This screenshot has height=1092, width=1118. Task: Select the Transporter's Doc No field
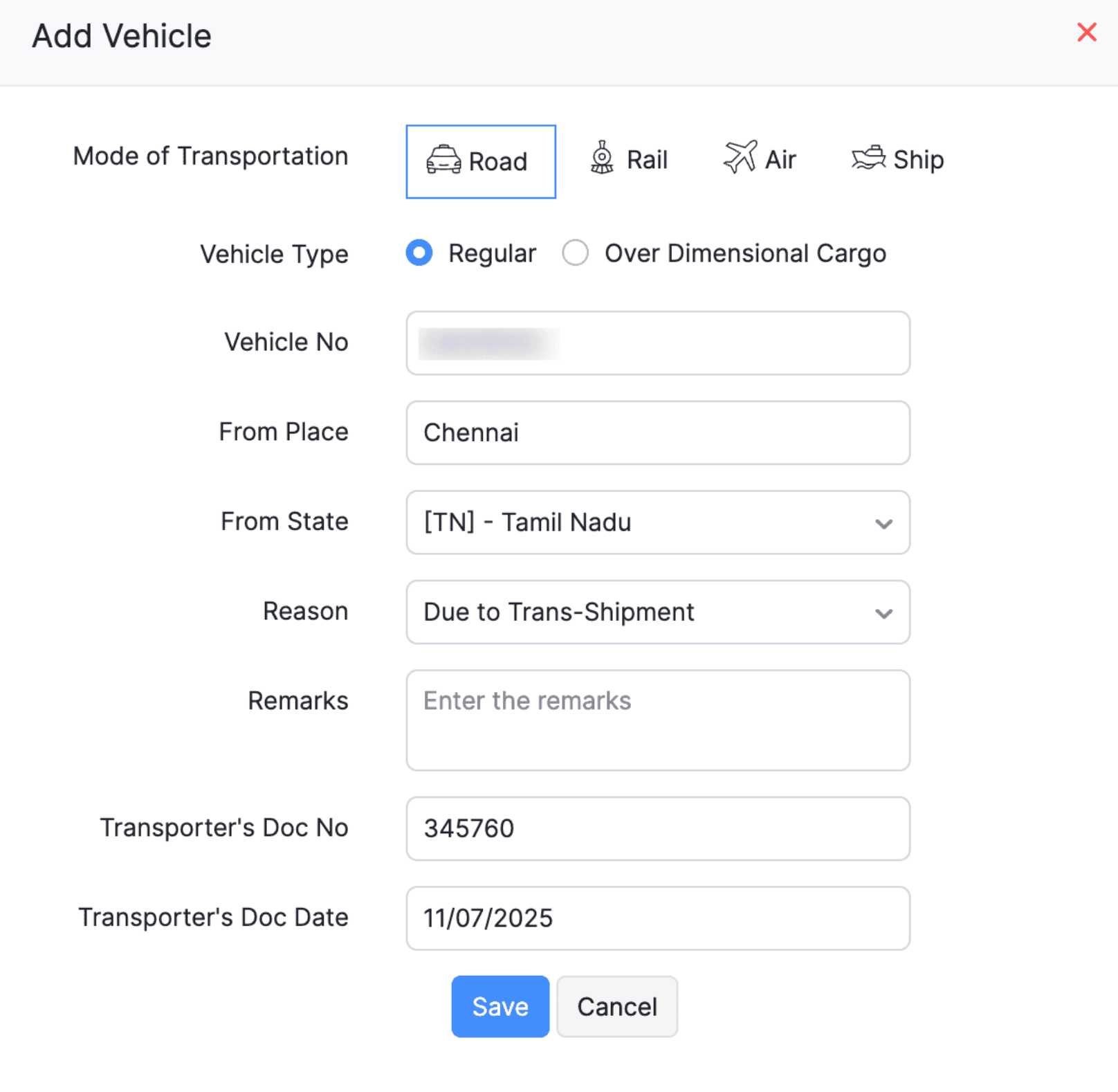coord(657,828)
